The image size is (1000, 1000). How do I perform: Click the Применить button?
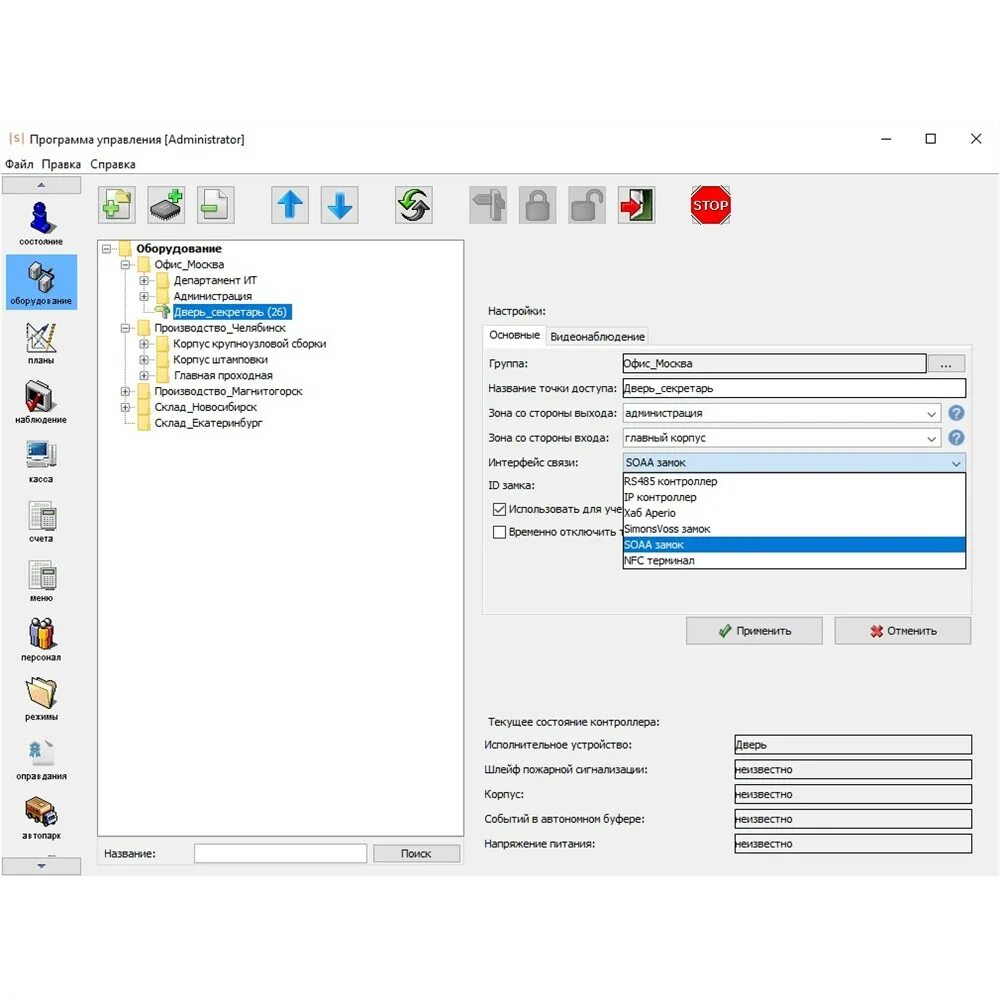click(x=754, y=631)
